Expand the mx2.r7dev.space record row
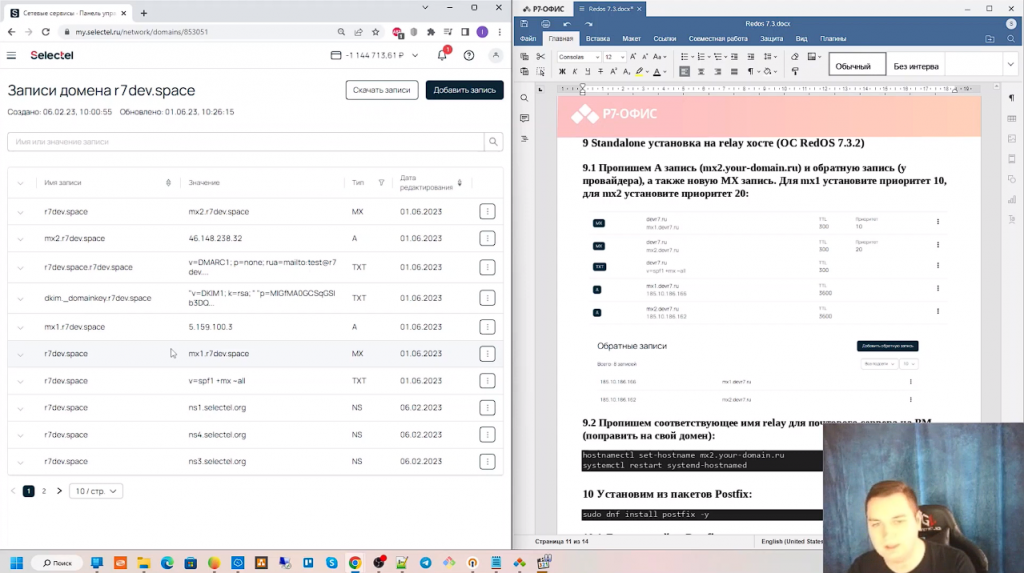Image resolution: width=1024 pixels, height=573 pixels. (20, 239)
